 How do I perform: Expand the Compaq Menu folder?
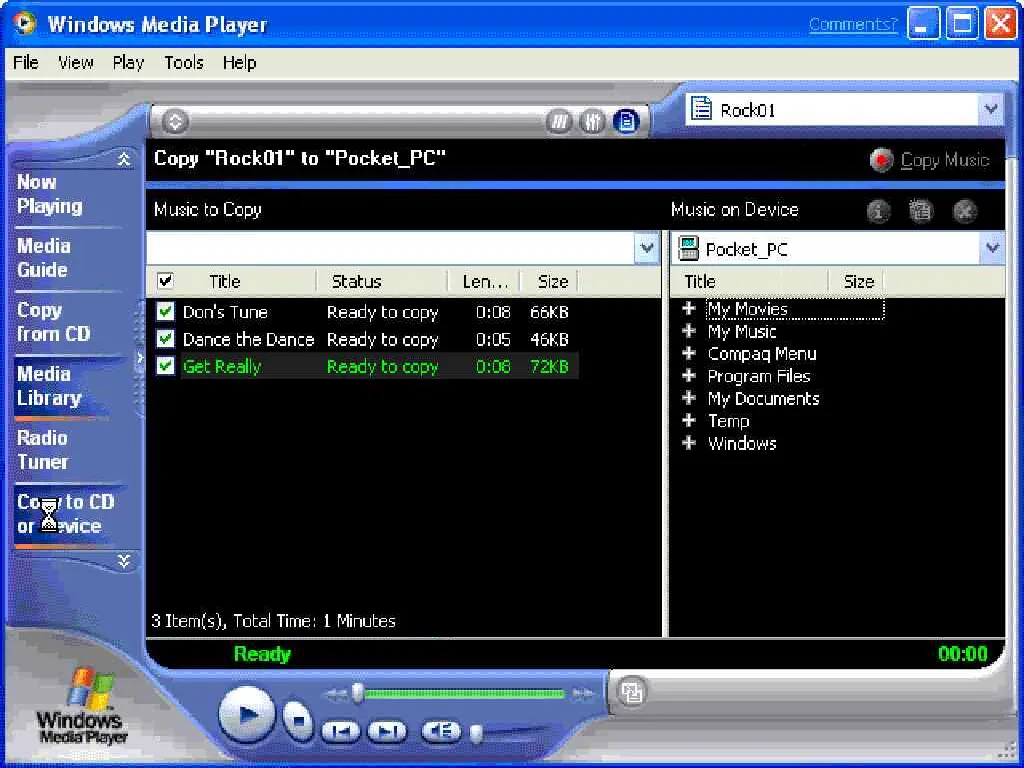pos(689,353)
